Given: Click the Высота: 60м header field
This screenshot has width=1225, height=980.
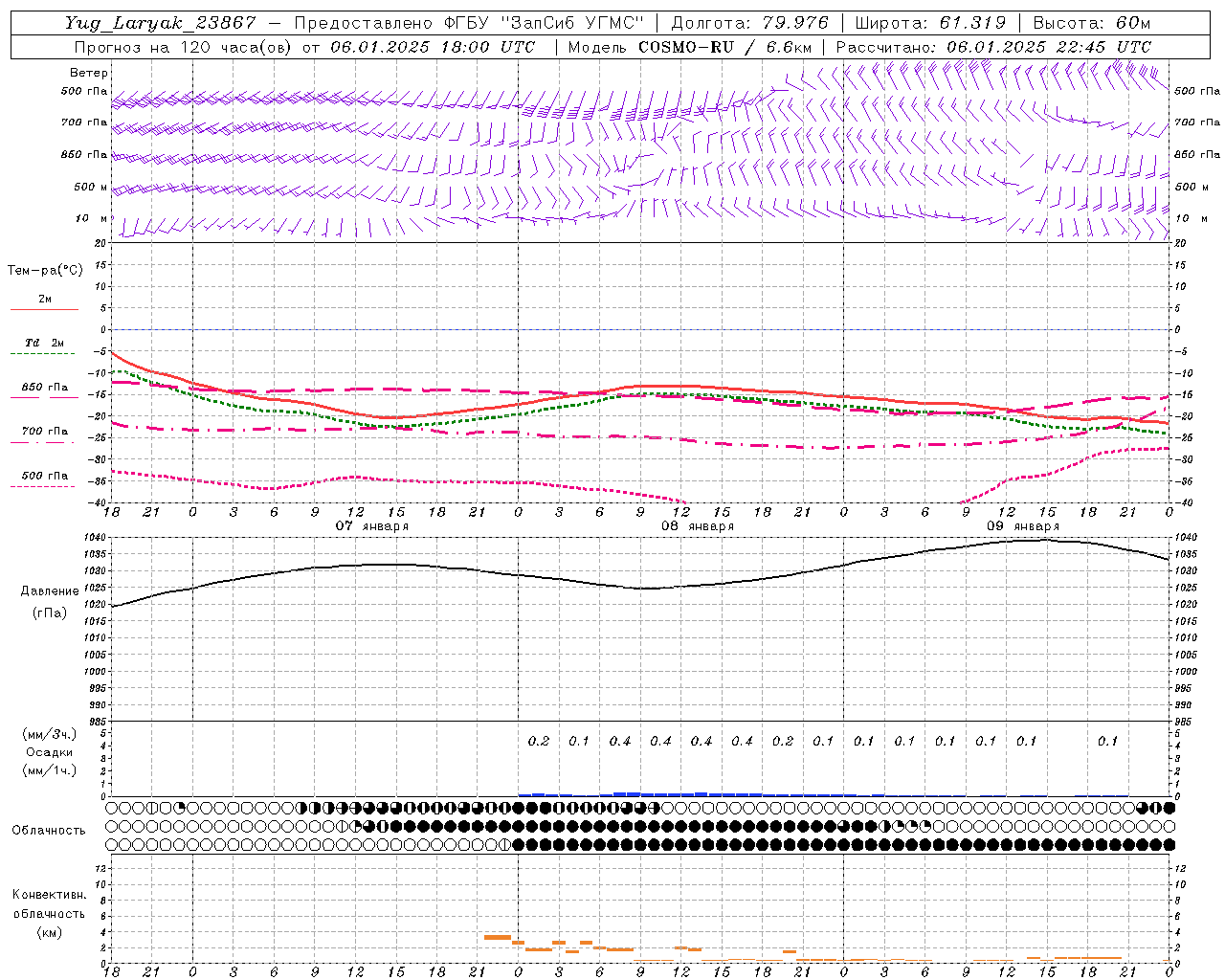Looking at the screenshot, I should pos(1092,23).
